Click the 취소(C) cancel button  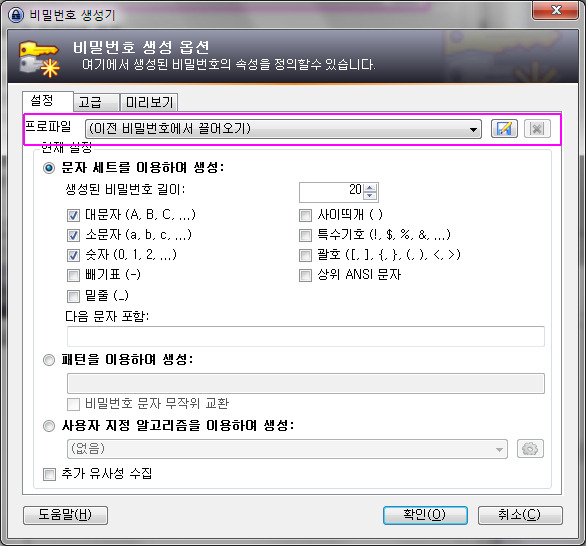[520, 515]
